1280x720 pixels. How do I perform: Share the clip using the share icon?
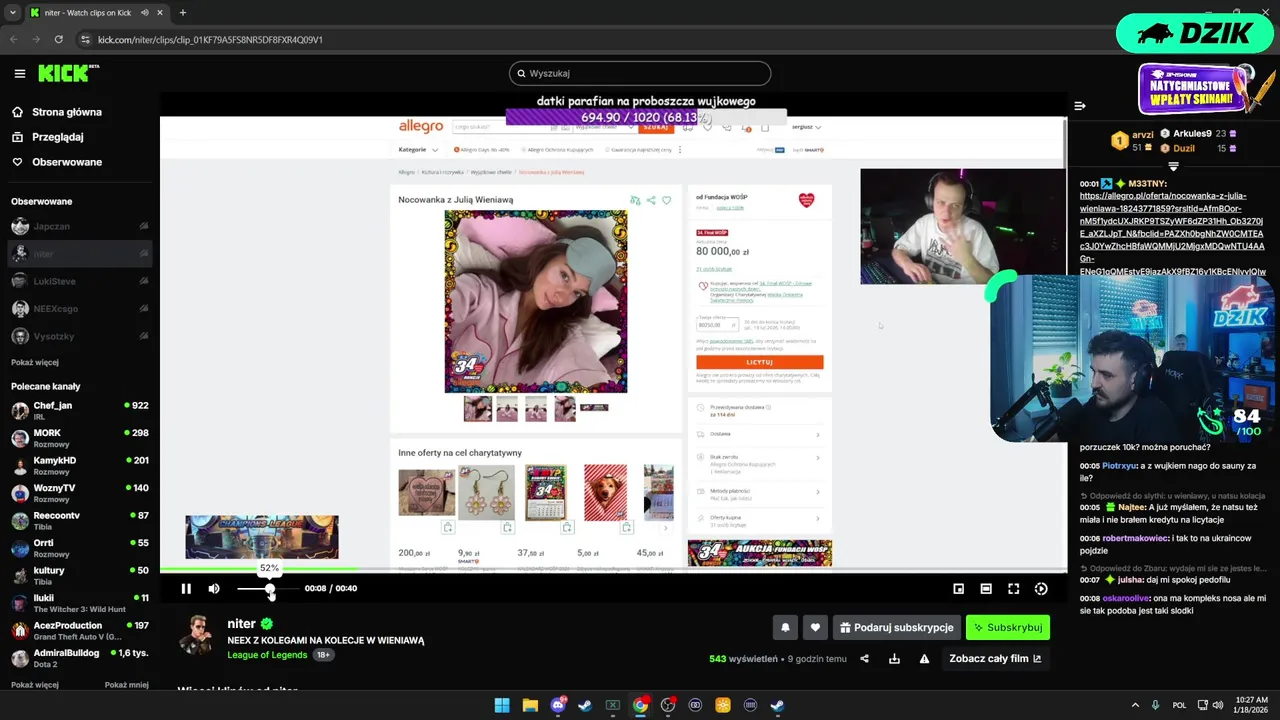point(864,659)
